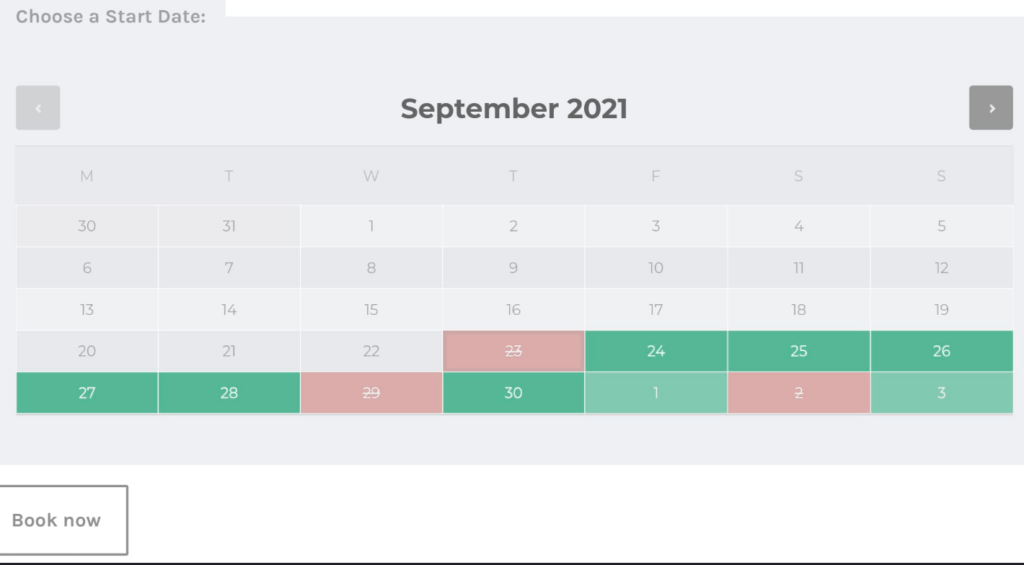Screen dimensions: 1024x565
Task: Choose September 26 as start date
Action: point(941,351)
